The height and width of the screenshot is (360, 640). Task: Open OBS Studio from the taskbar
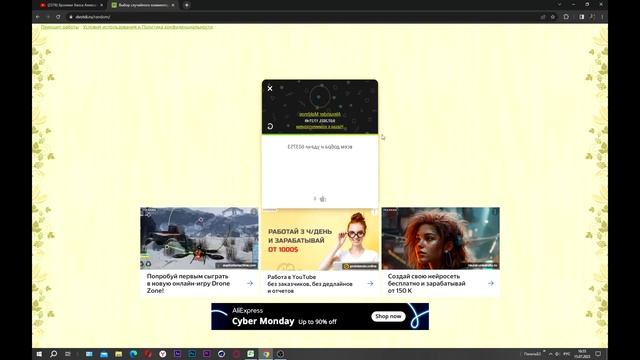[280, 354]
